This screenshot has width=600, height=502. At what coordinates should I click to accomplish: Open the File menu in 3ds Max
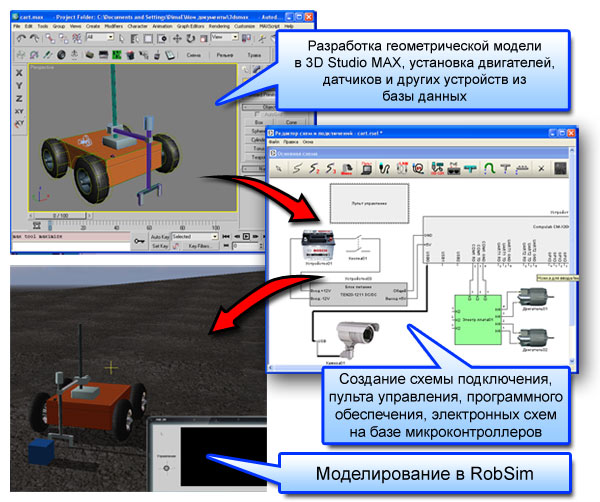[x=16, y=26]
